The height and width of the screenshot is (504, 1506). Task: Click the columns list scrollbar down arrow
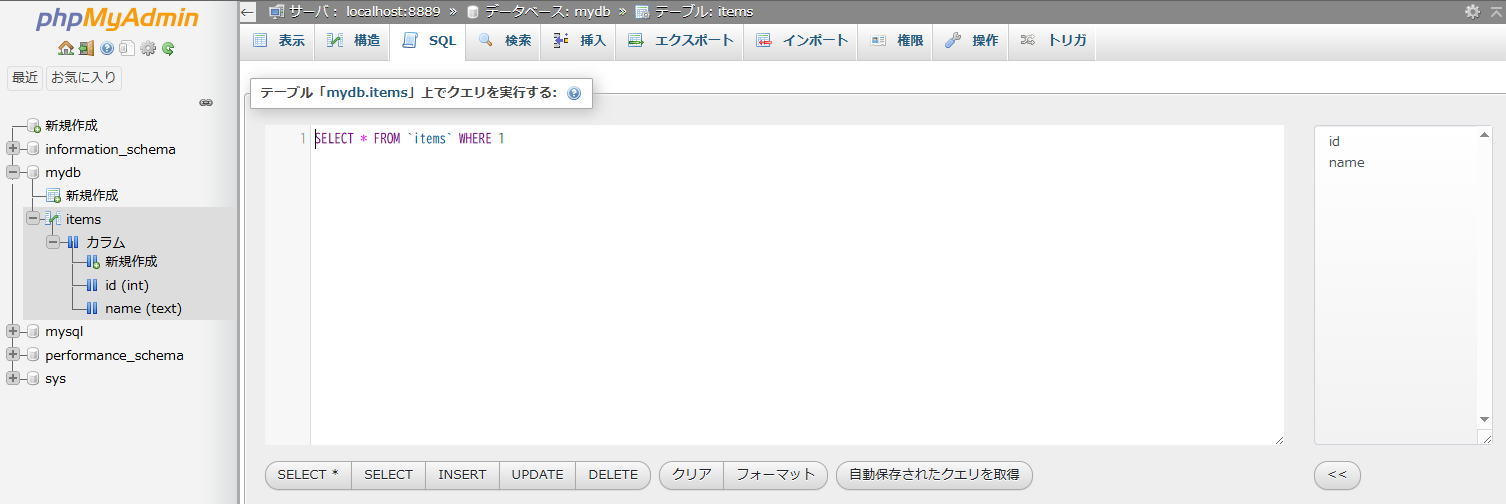(1484, 419)
